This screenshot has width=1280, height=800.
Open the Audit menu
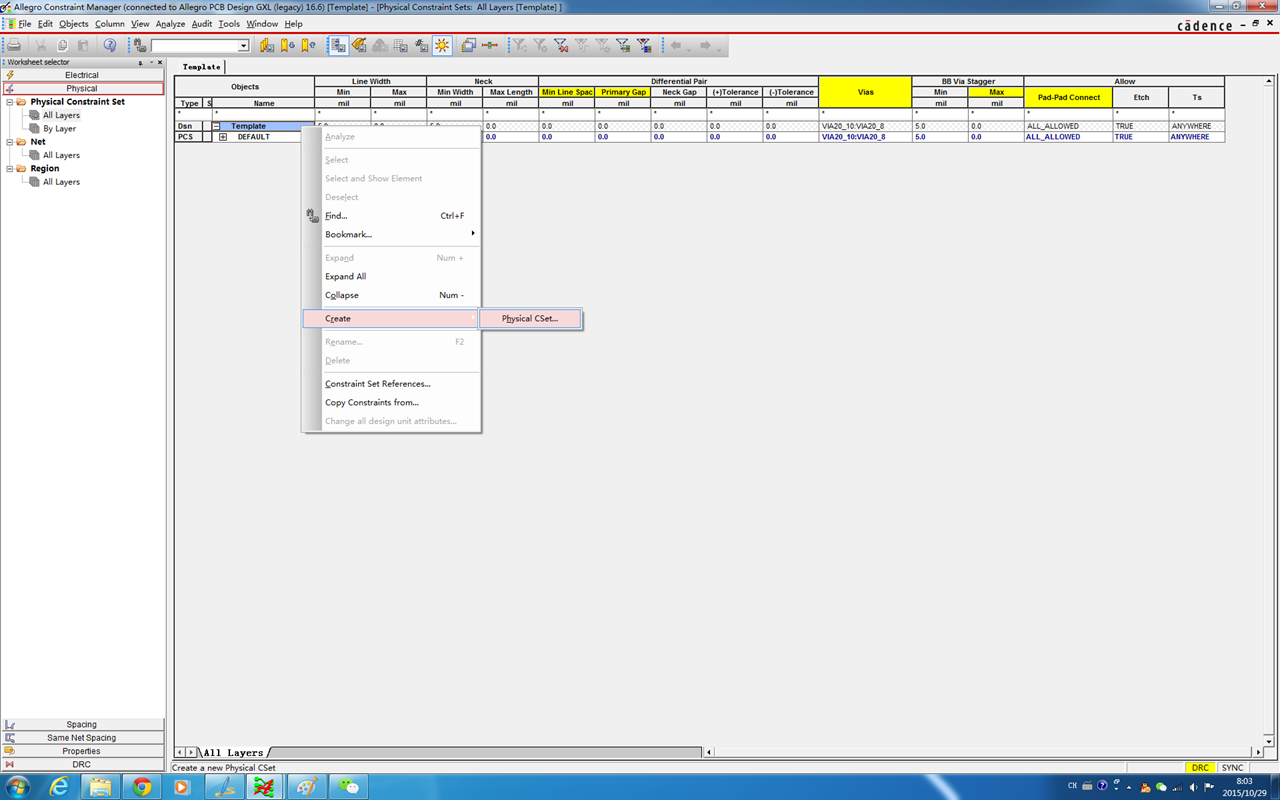[x=202, y=24]
